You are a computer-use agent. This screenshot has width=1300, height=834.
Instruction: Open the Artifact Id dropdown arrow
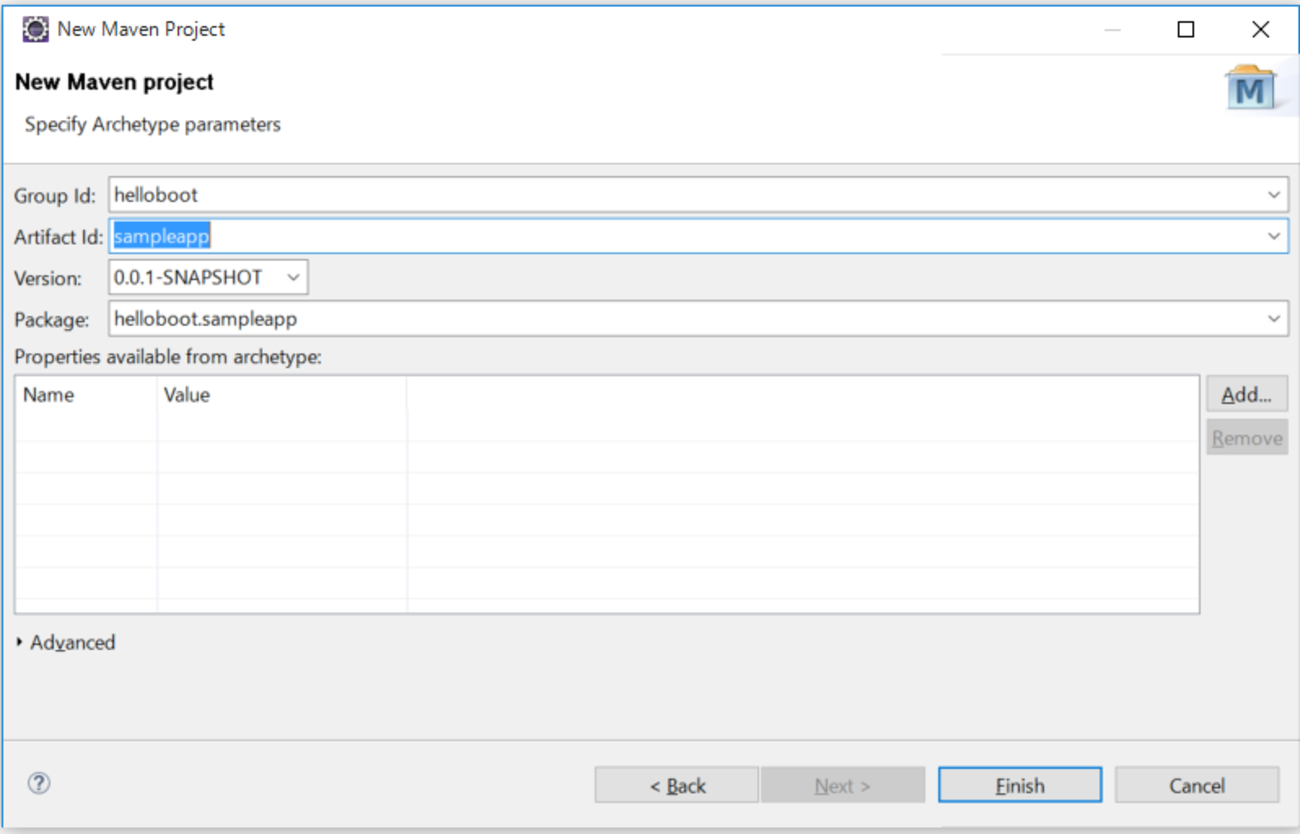[1274, 236]
